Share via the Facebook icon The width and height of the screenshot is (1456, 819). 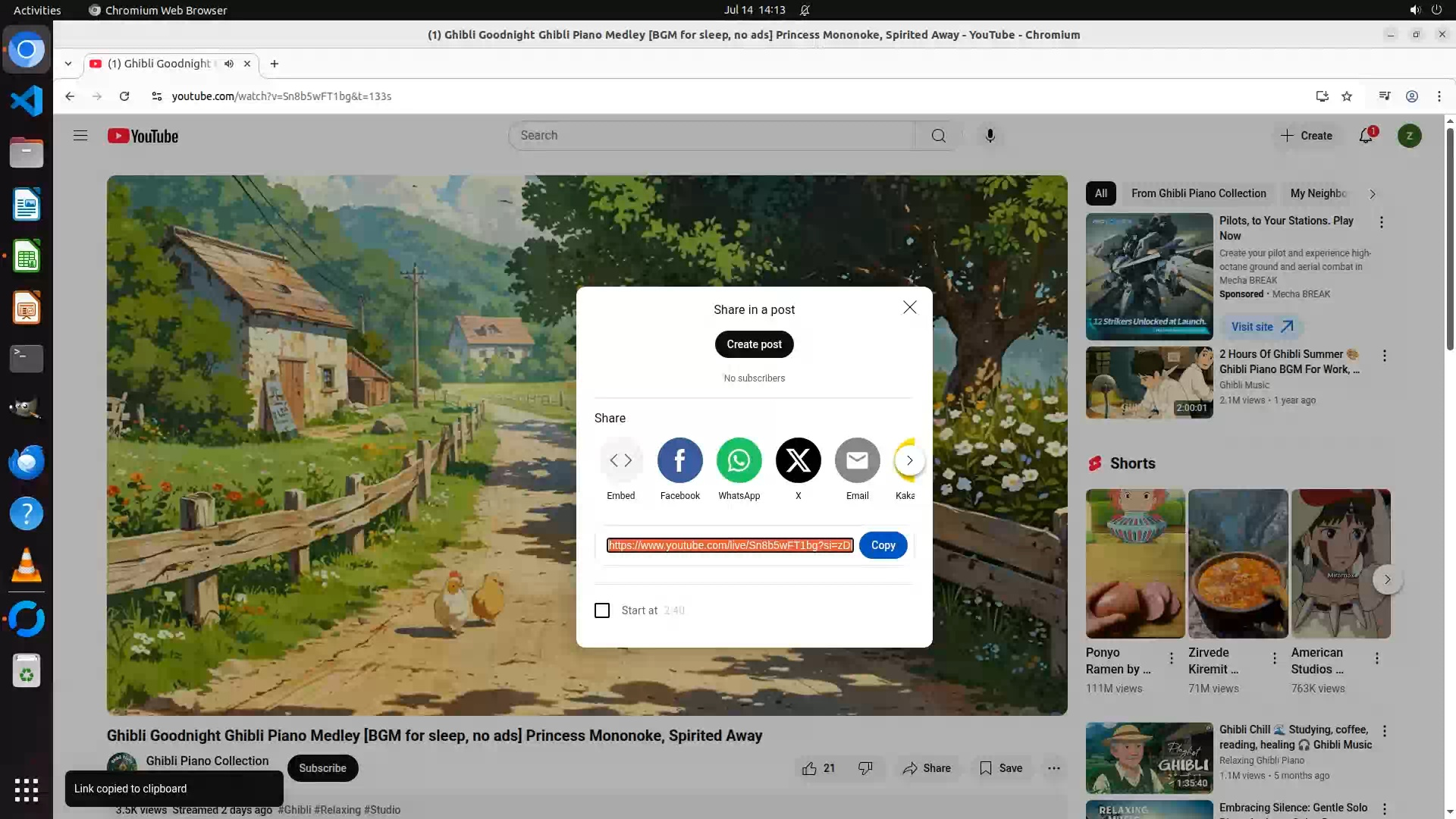coord(679,460)
